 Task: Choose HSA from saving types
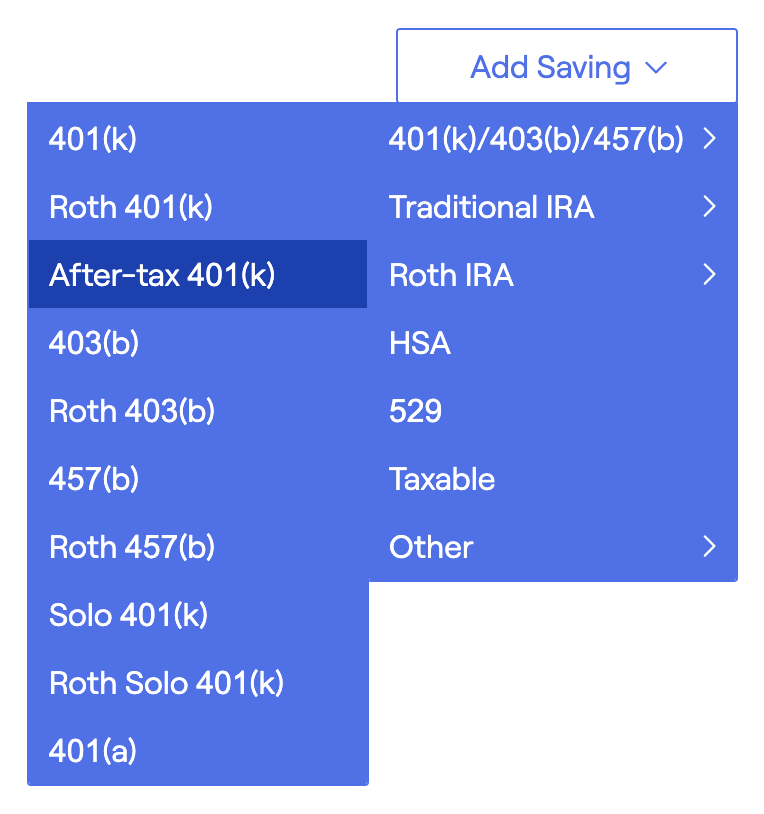(x=553, y=343)
